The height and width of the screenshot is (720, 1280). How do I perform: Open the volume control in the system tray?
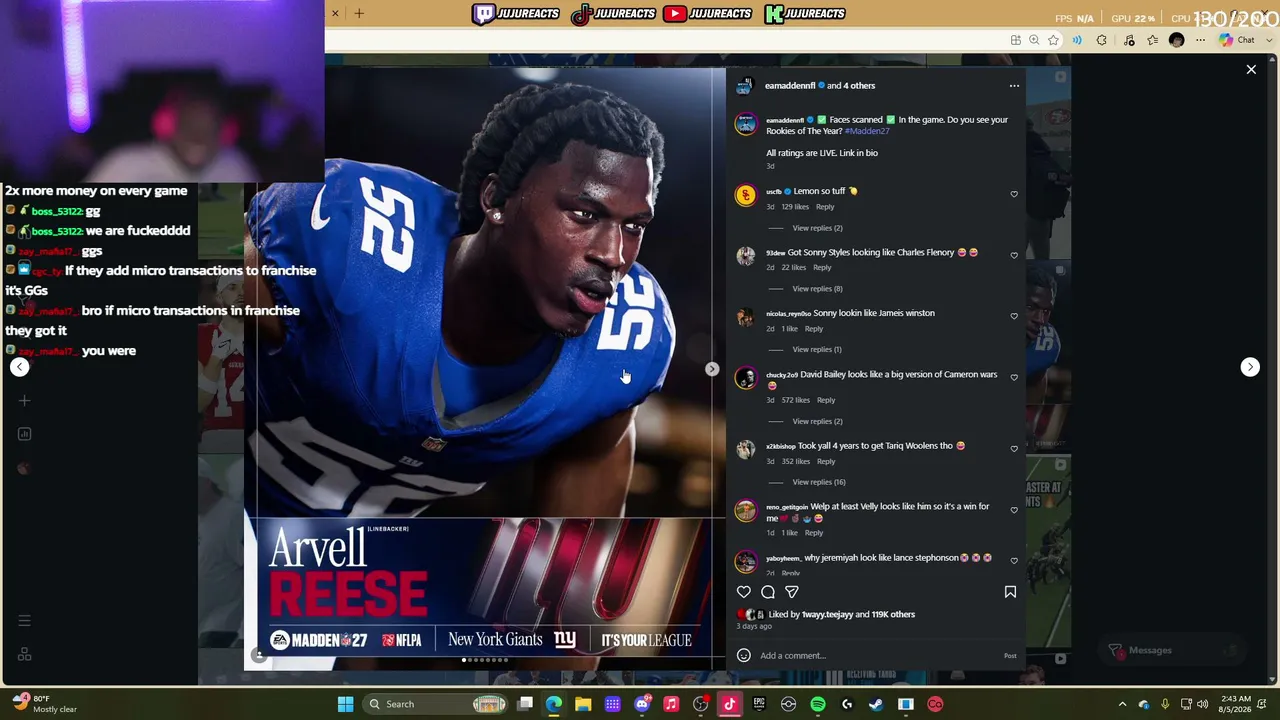[x=1202, y=704]
